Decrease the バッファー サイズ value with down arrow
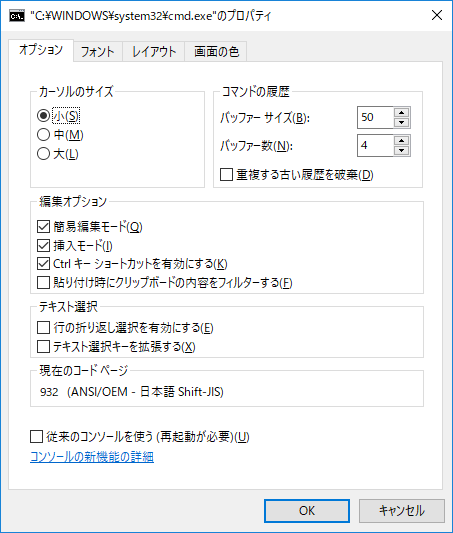453x533 pixels. point(402,122)
